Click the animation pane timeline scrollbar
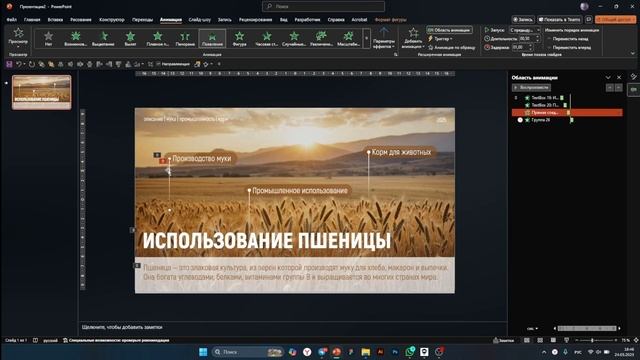Viewport: 640px width, 360px height. tap(587, 328)
